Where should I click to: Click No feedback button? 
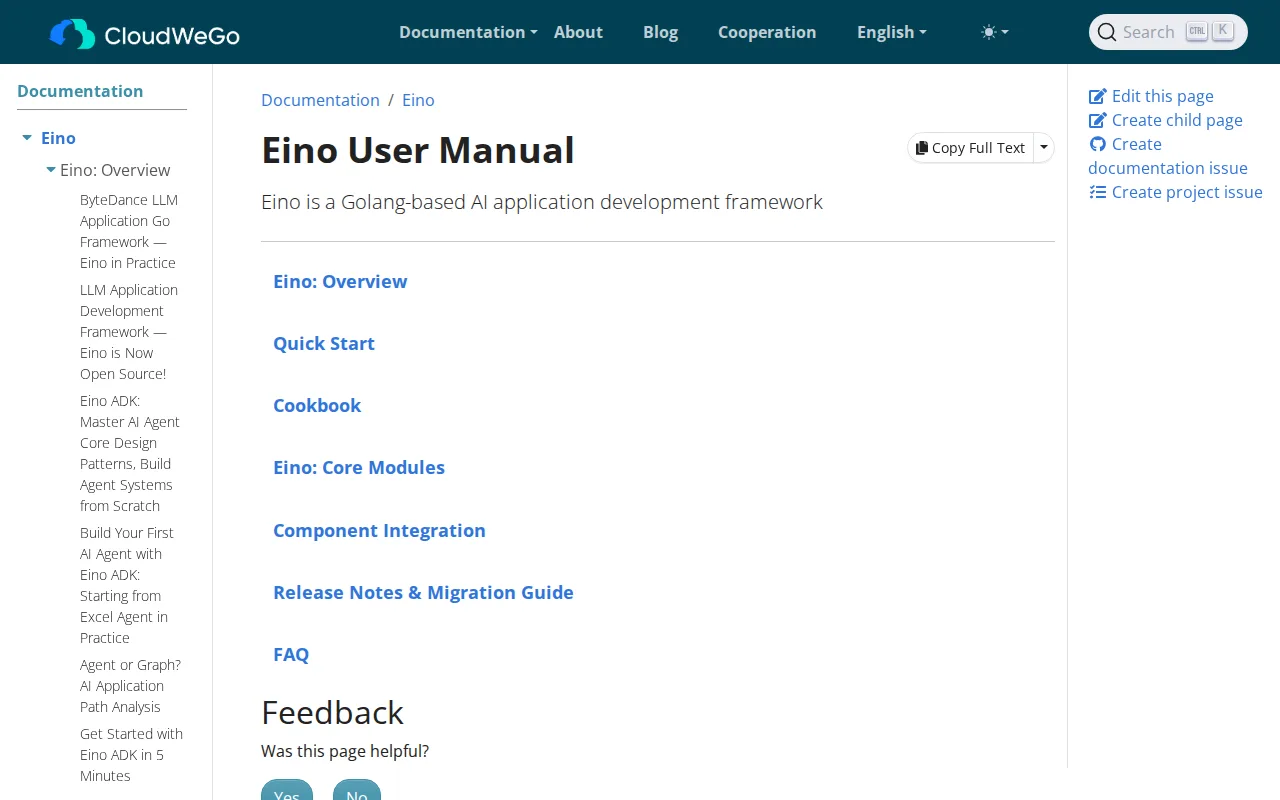pos(357,790)
